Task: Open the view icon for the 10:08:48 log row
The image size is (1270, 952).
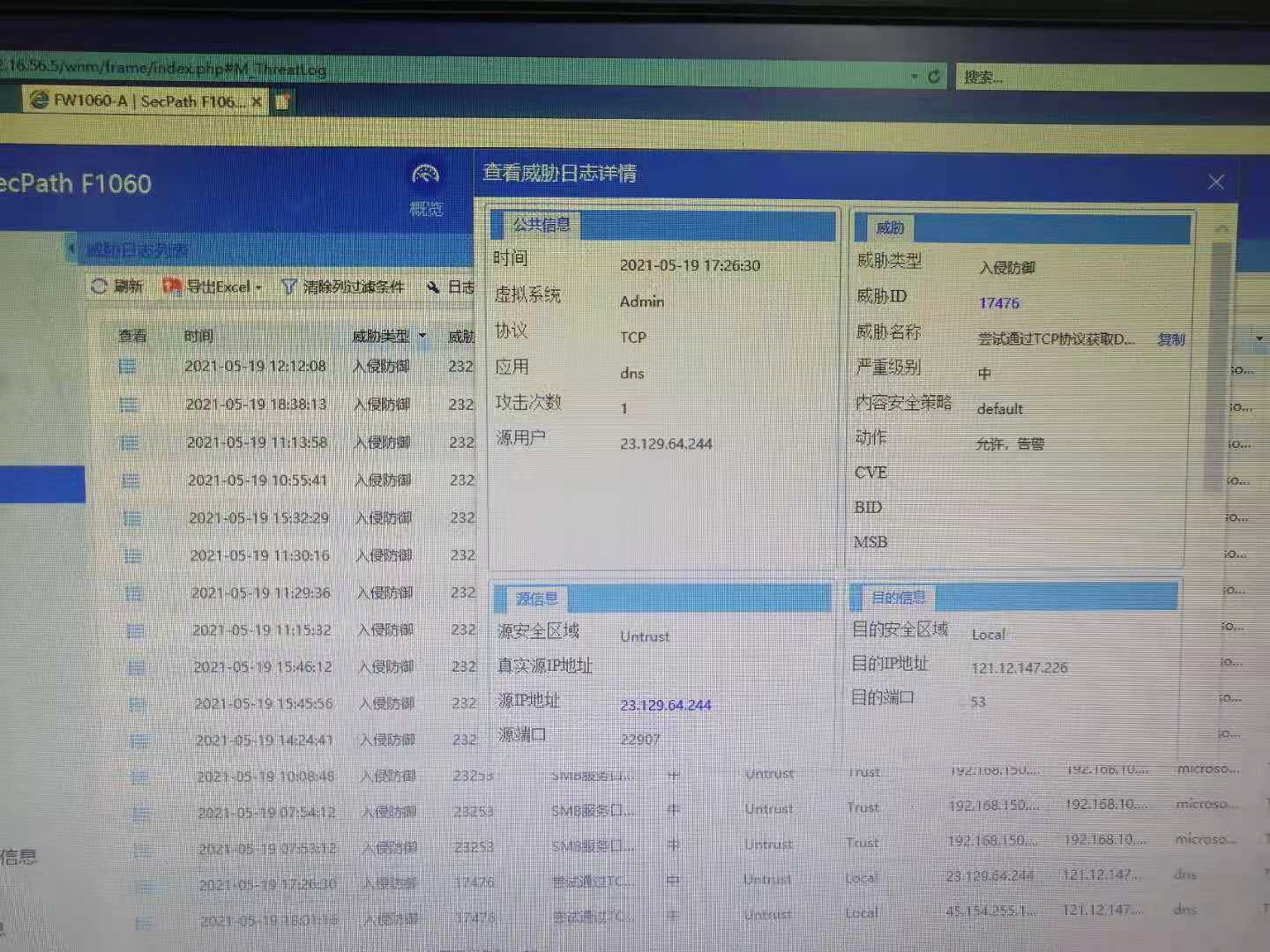Action: click(139, 777)
